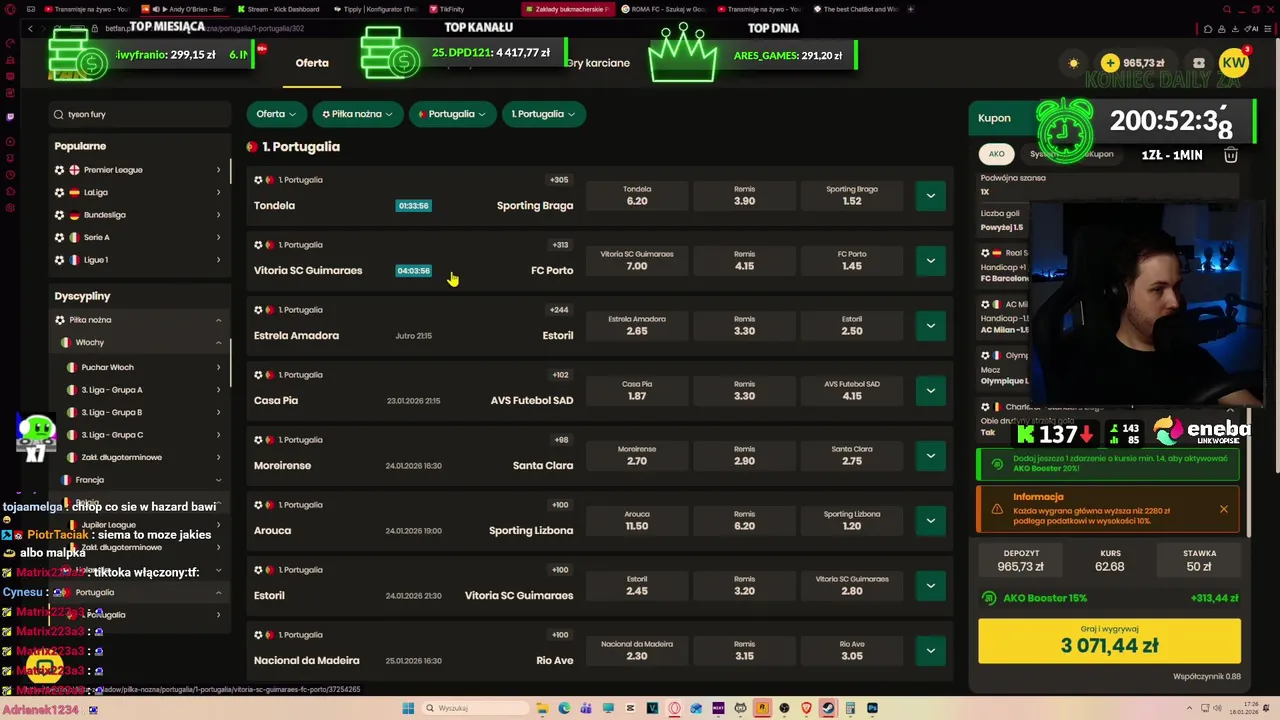Open Bundesliga in Popularne list

point(138,215)
